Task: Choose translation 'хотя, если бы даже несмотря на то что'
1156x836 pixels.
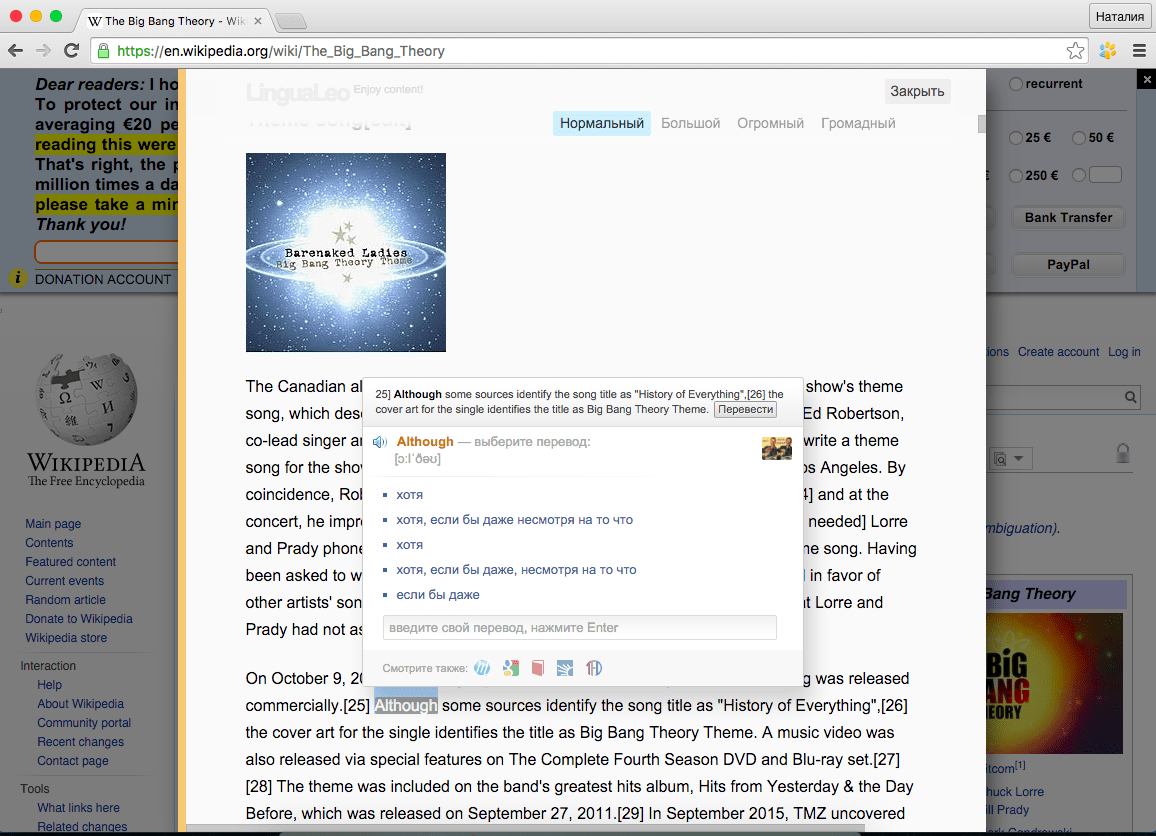Action: pyautogui.click(x=515, y=520)
